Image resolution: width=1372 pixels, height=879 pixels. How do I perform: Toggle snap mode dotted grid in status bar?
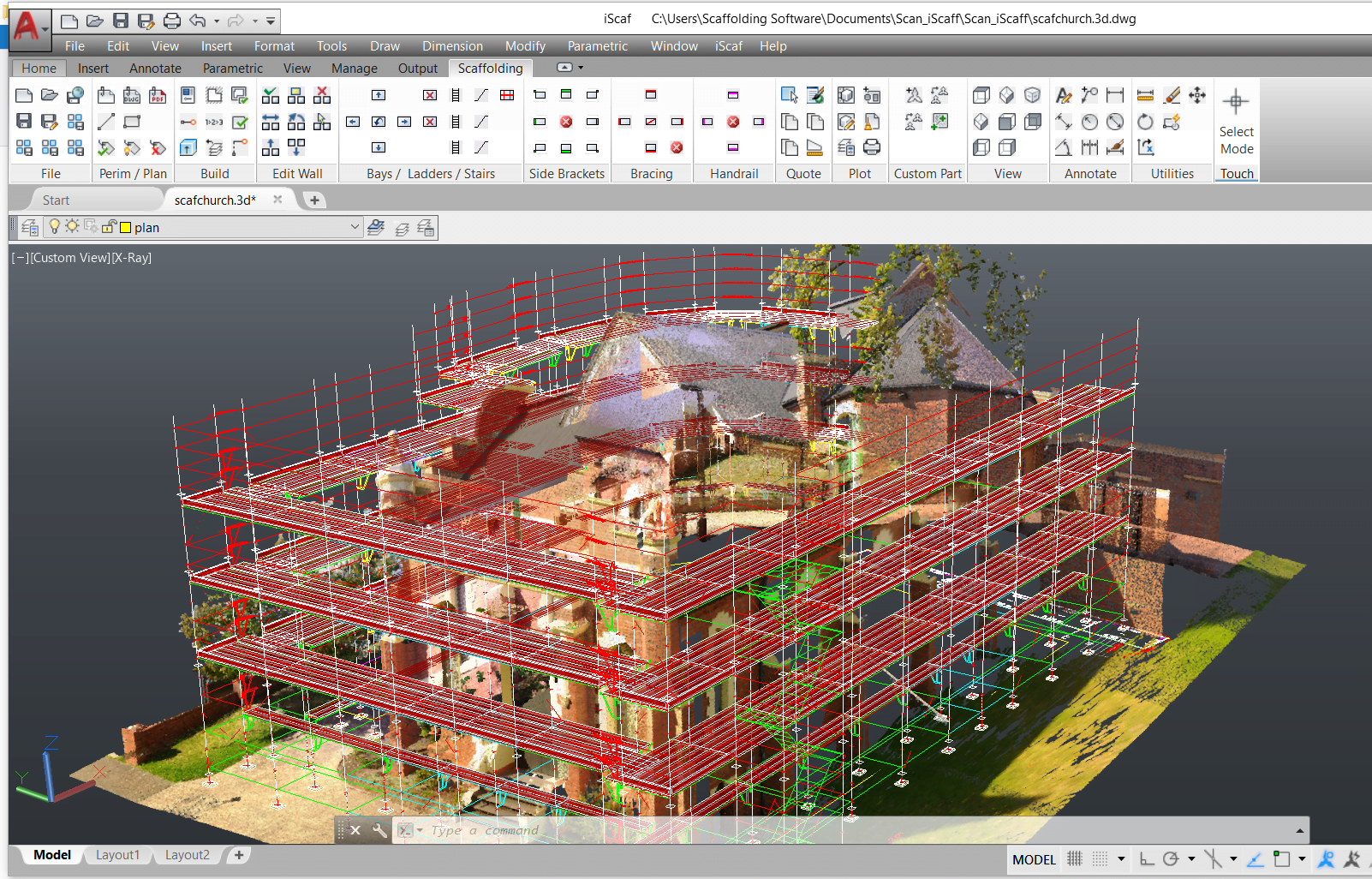(x=1101, y=859)
